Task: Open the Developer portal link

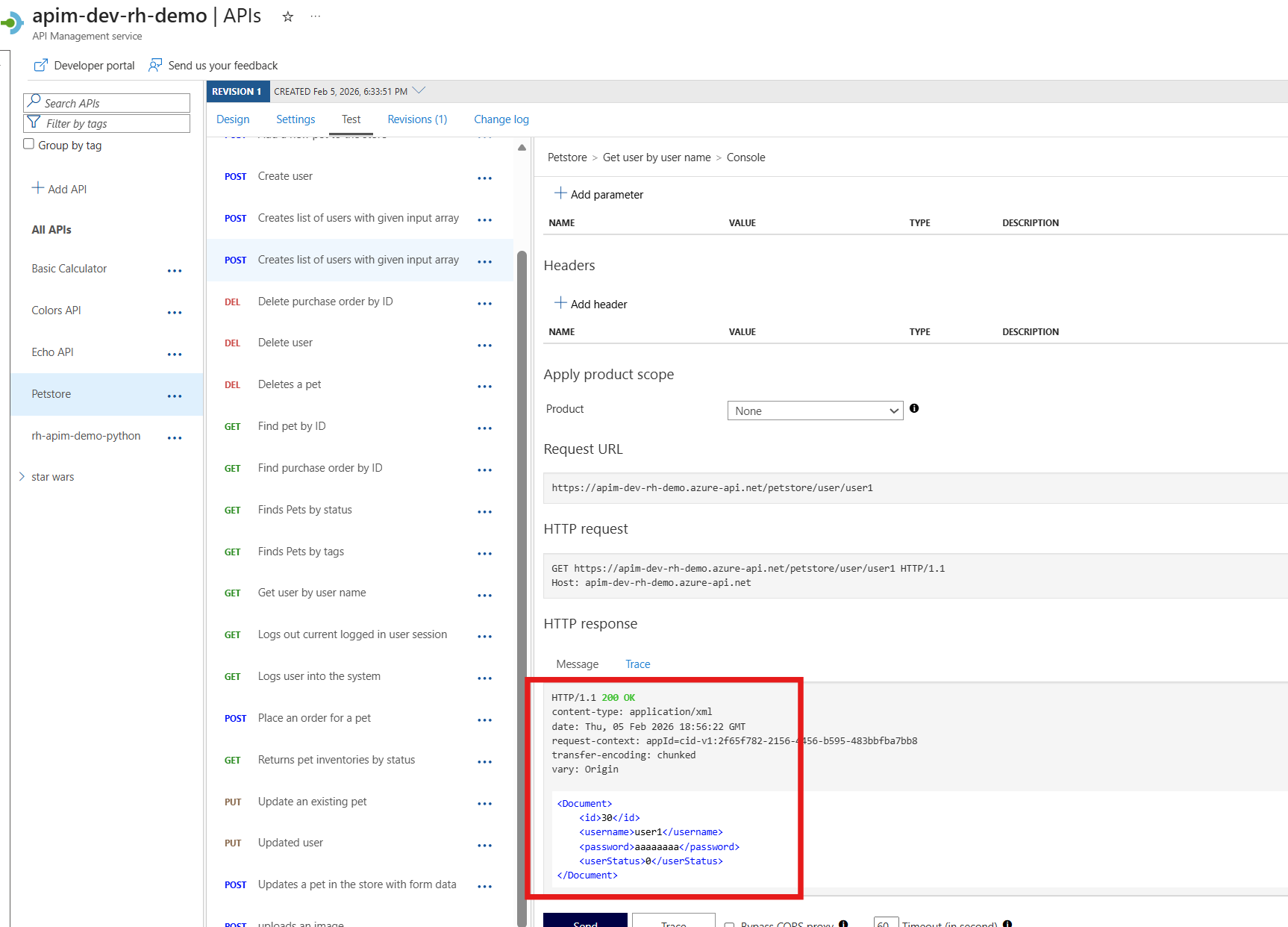Action: coord(84,66)
